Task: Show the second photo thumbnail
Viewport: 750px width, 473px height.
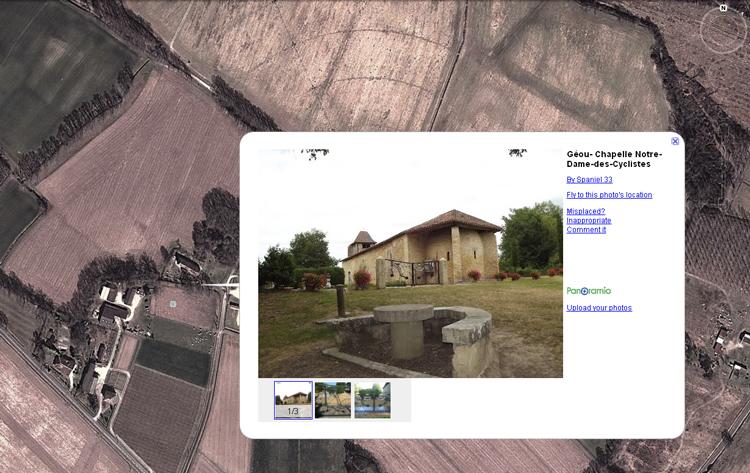Action: tap(333, 400)
